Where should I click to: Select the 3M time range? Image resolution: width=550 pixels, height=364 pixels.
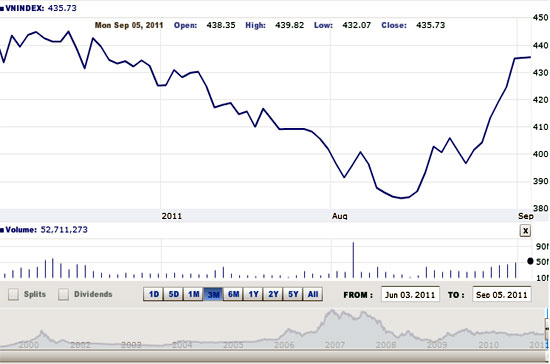coord(213,294)
